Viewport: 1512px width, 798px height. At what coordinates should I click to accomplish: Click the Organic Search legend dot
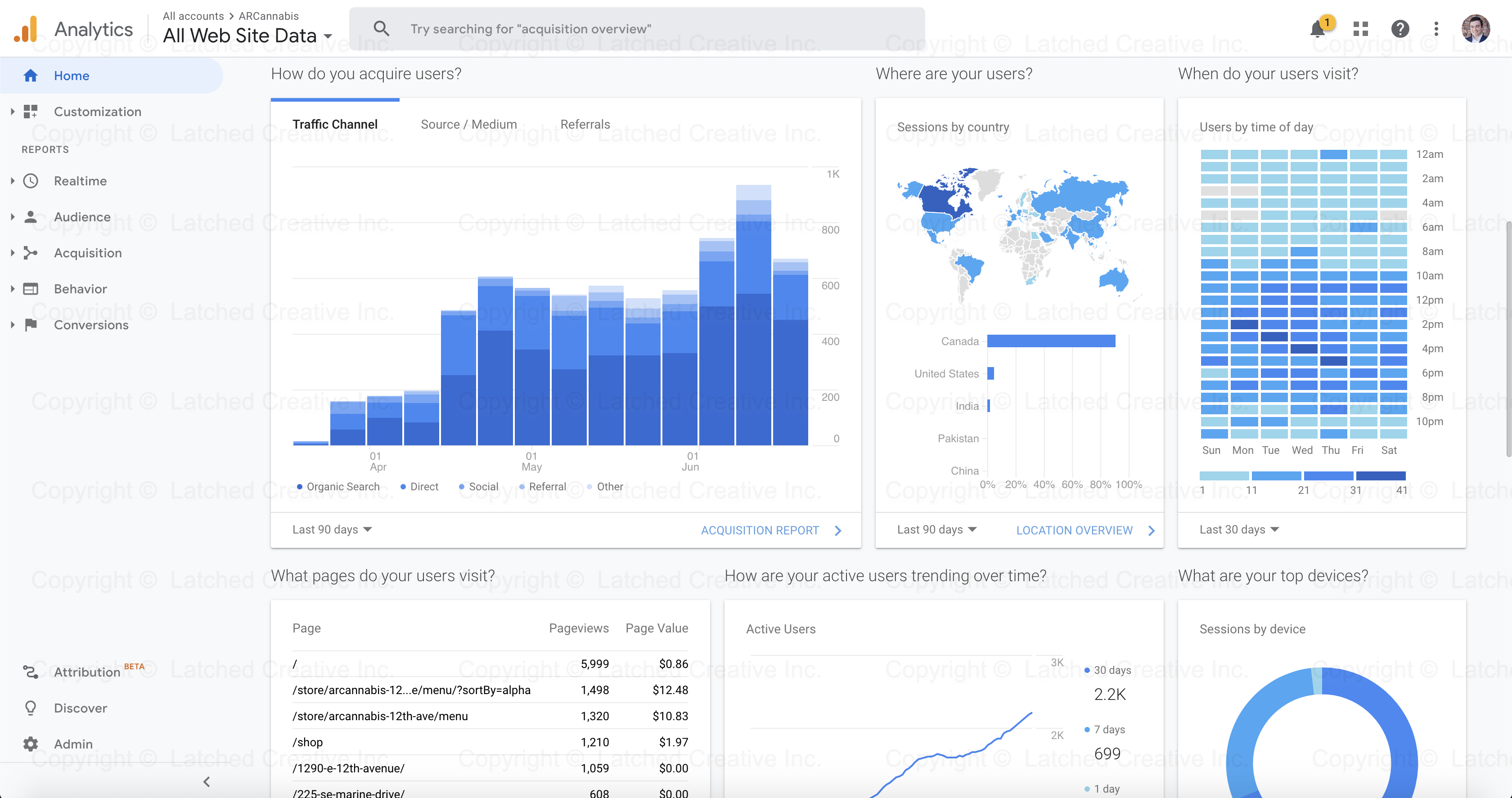(x=300, y=486)
